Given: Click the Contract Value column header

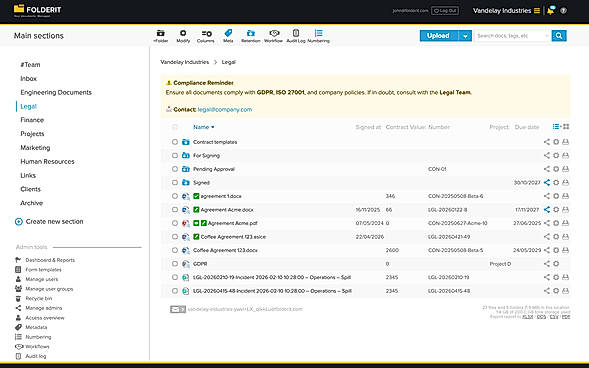Looking at the screenshot, I should click(x=406, y=127).
